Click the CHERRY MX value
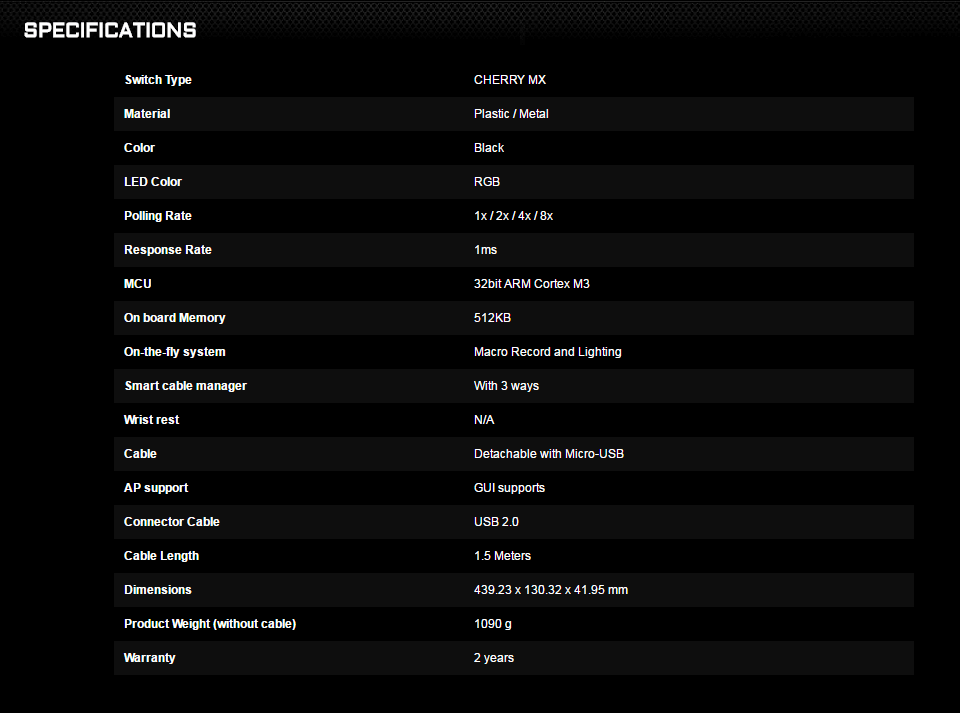The width and height of the screenshot is (960, 713). pos(509,80)
